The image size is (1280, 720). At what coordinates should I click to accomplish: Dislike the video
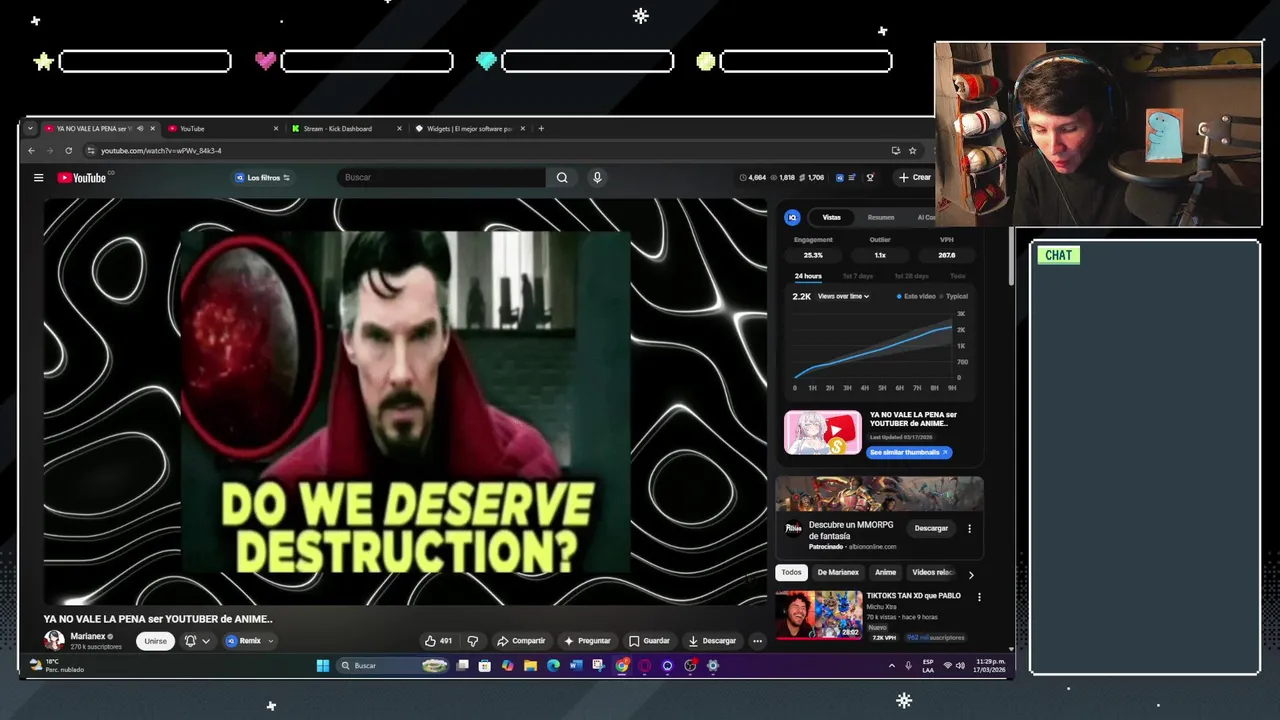point(473,641)
